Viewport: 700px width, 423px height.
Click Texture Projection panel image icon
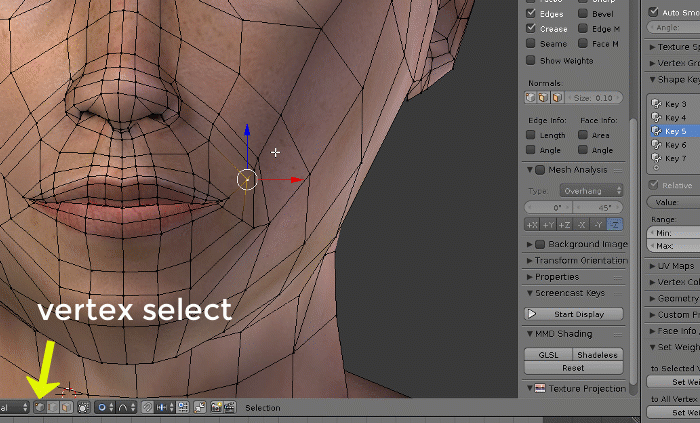click(x=540, y=388)
